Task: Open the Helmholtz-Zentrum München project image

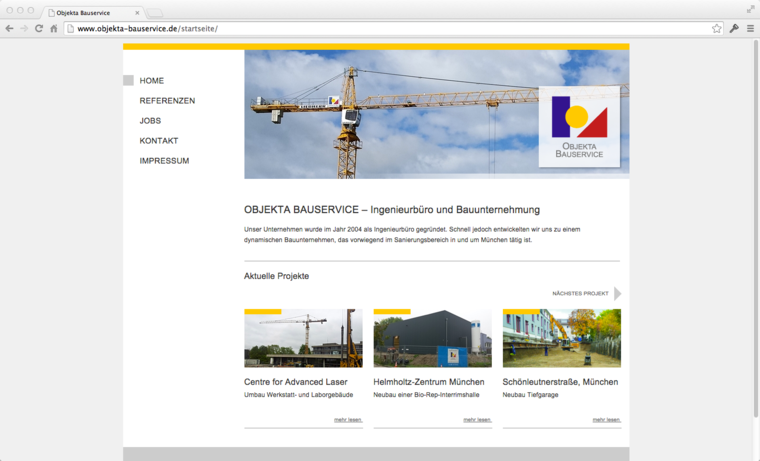Action: (x=432, y=338)
